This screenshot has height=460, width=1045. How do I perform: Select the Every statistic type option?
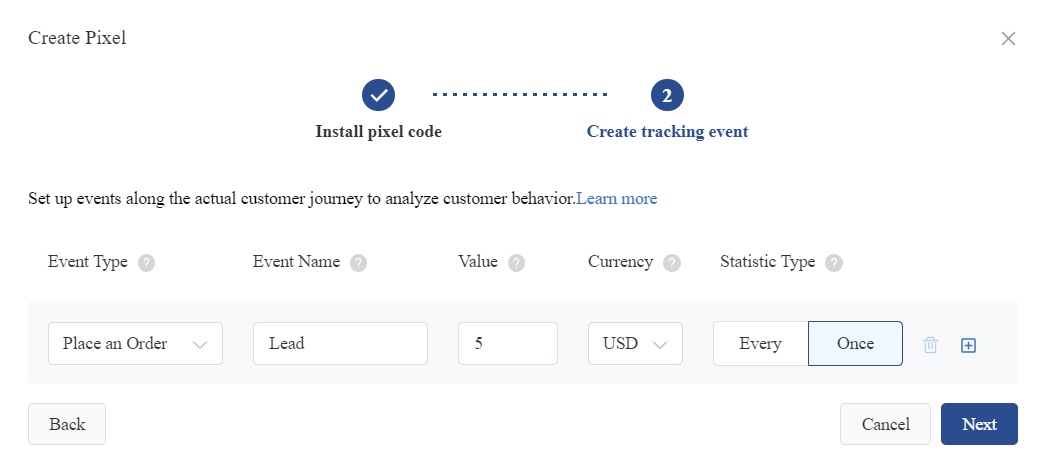[760, 344]
